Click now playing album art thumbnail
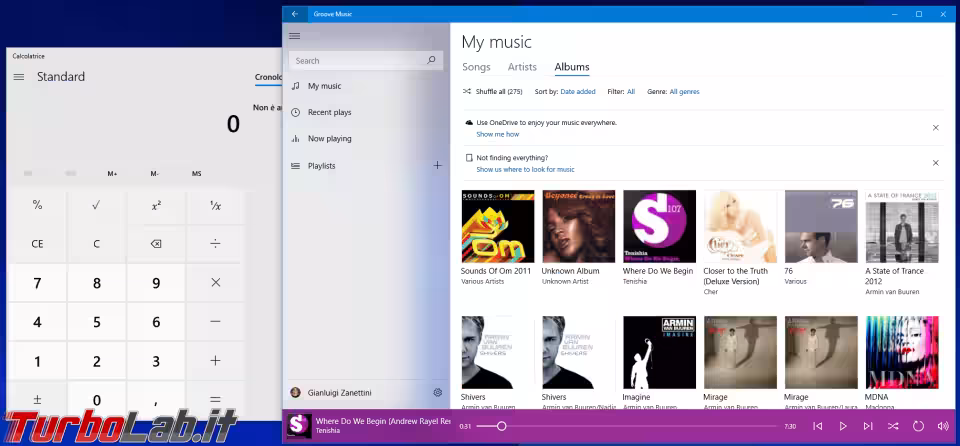960x446 pixels. click(x=299, y=426)
